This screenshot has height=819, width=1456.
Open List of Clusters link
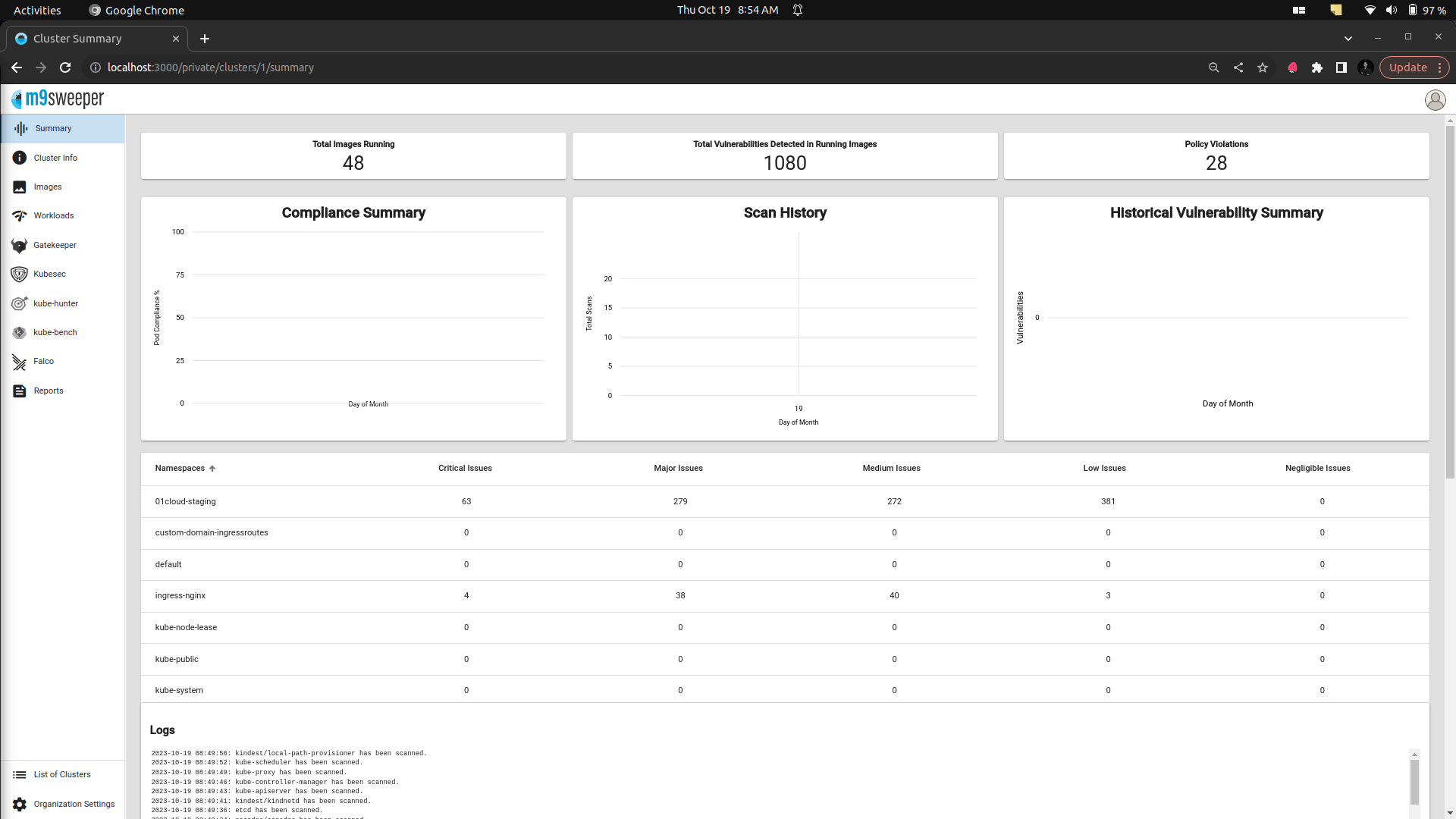point(61,774)
